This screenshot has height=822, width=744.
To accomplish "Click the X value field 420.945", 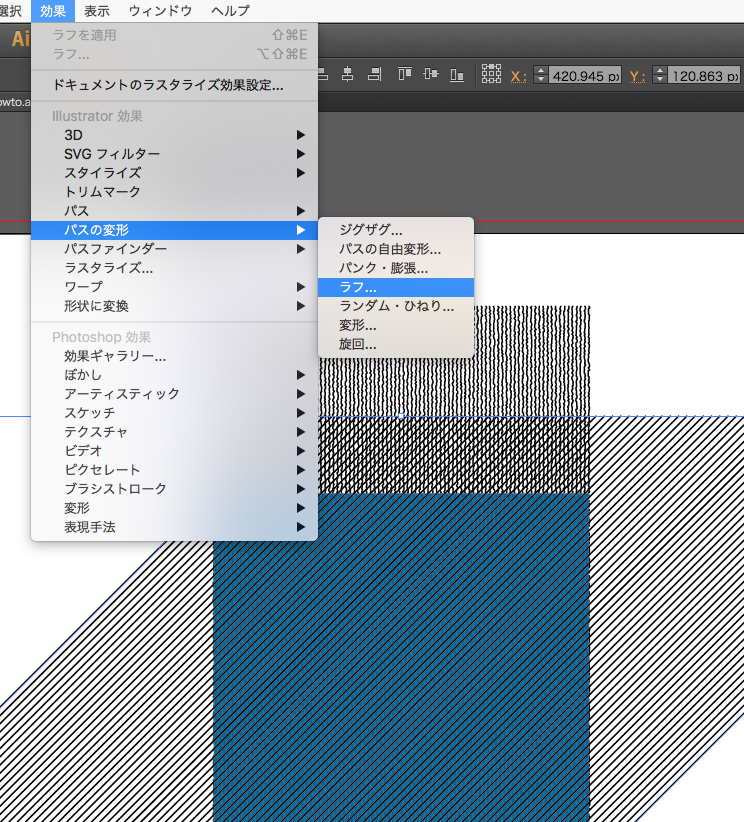I will tap(585, 75).
